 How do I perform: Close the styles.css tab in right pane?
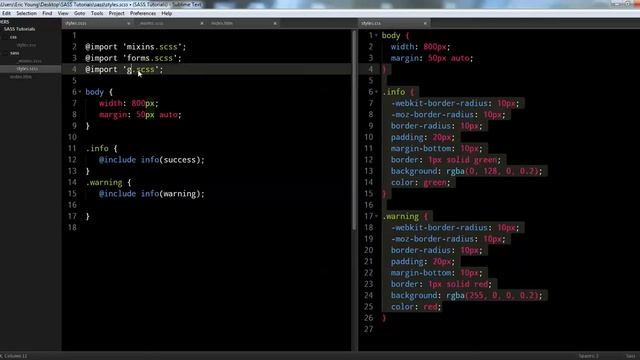coord(425,23)
